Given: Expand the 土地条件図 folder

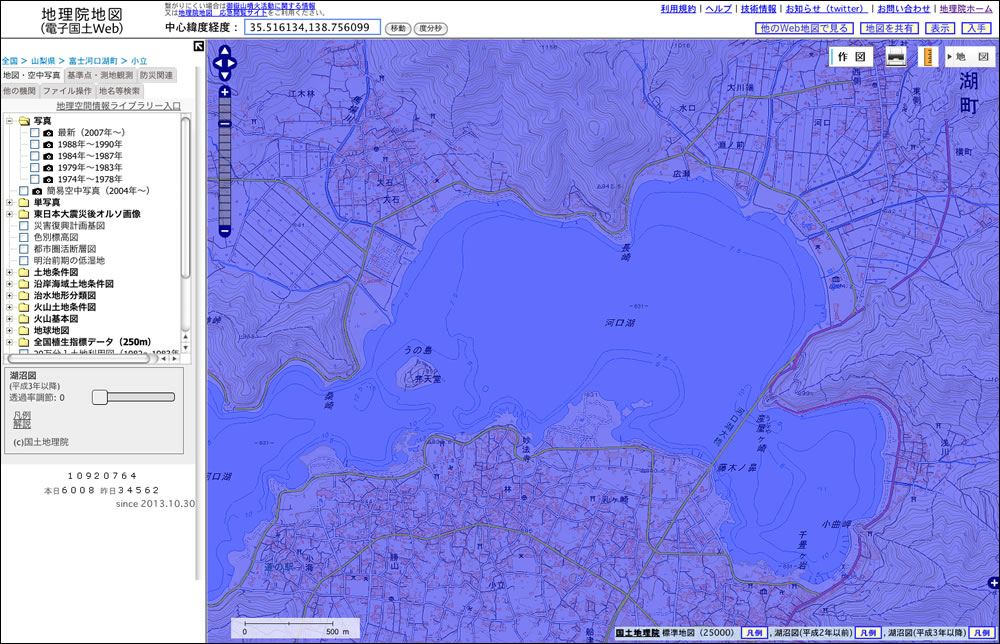Looking at the screenshot, I should 10,272.
